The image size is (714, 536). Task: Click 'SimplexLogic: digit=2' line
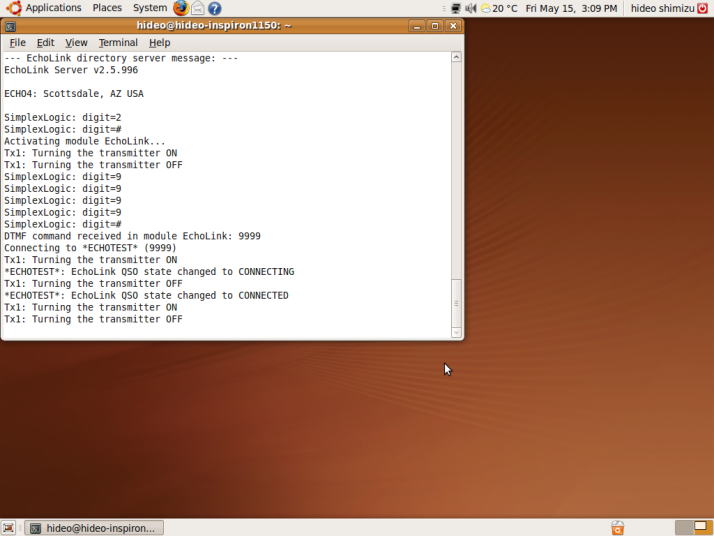click(63, 117)
